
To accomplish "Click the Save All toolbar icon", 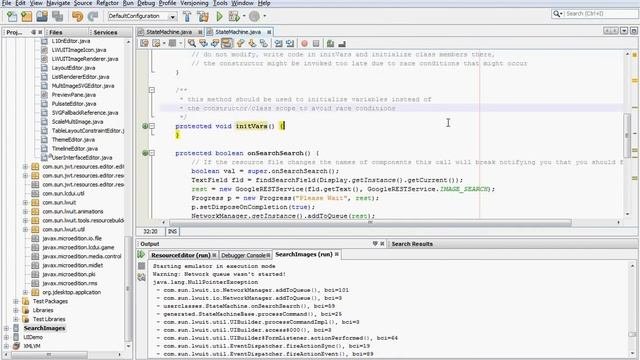I will point(58,16).
